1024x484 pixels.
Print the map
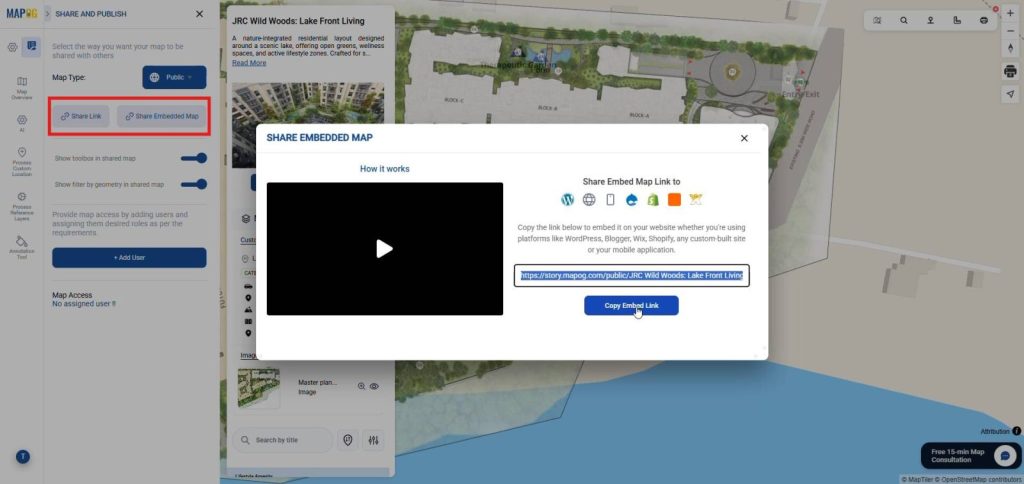click(x=1010, y=71)
